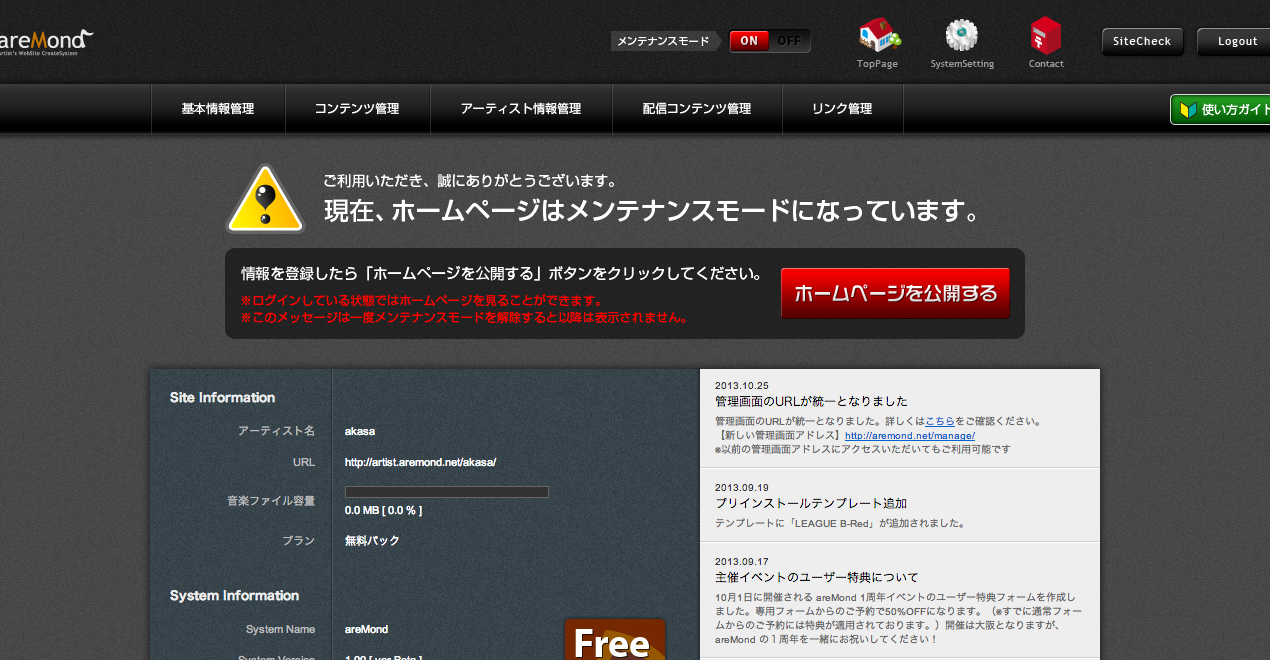1270x660 pixels.
Task: Click the news date 2013.10.25
Action: coord(741,385)
